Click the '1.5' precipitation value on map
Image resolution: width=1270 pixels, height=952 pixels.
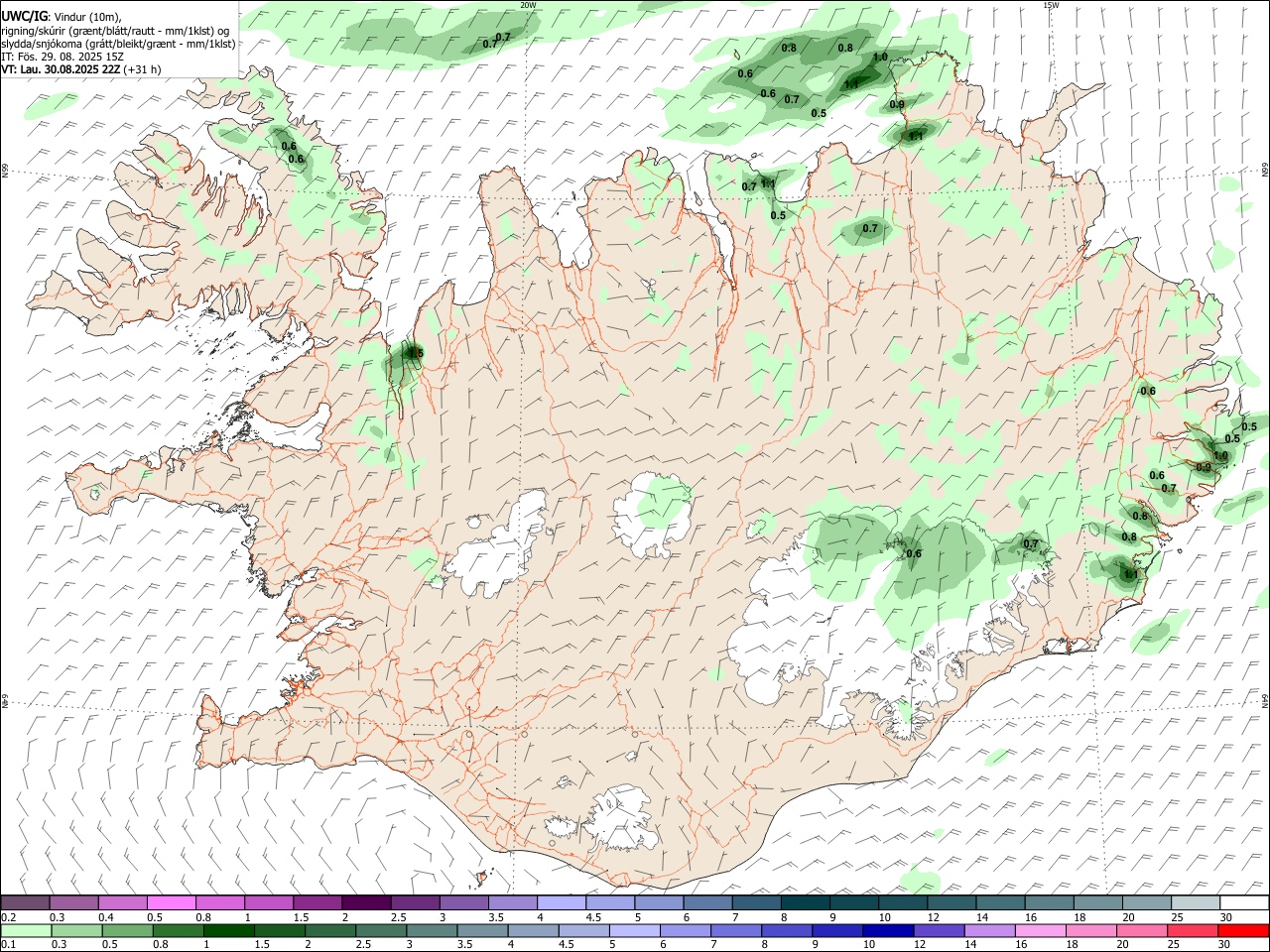[x=416, y=353]
